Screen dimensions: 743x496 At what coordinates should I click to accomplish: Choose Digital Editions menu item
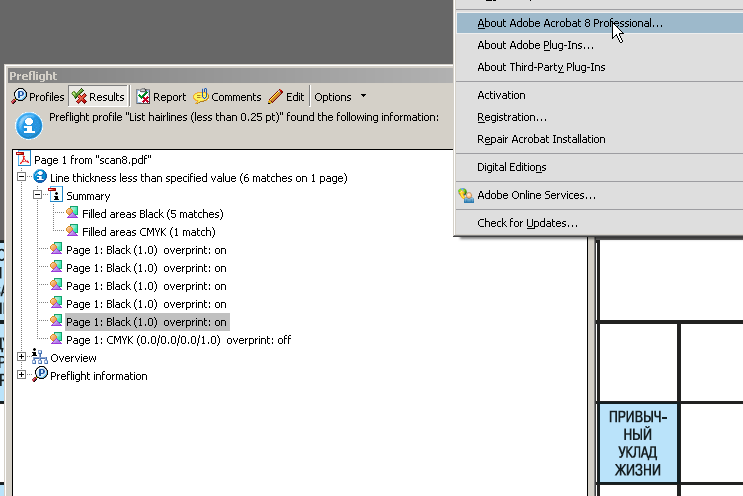coord(600,167)
